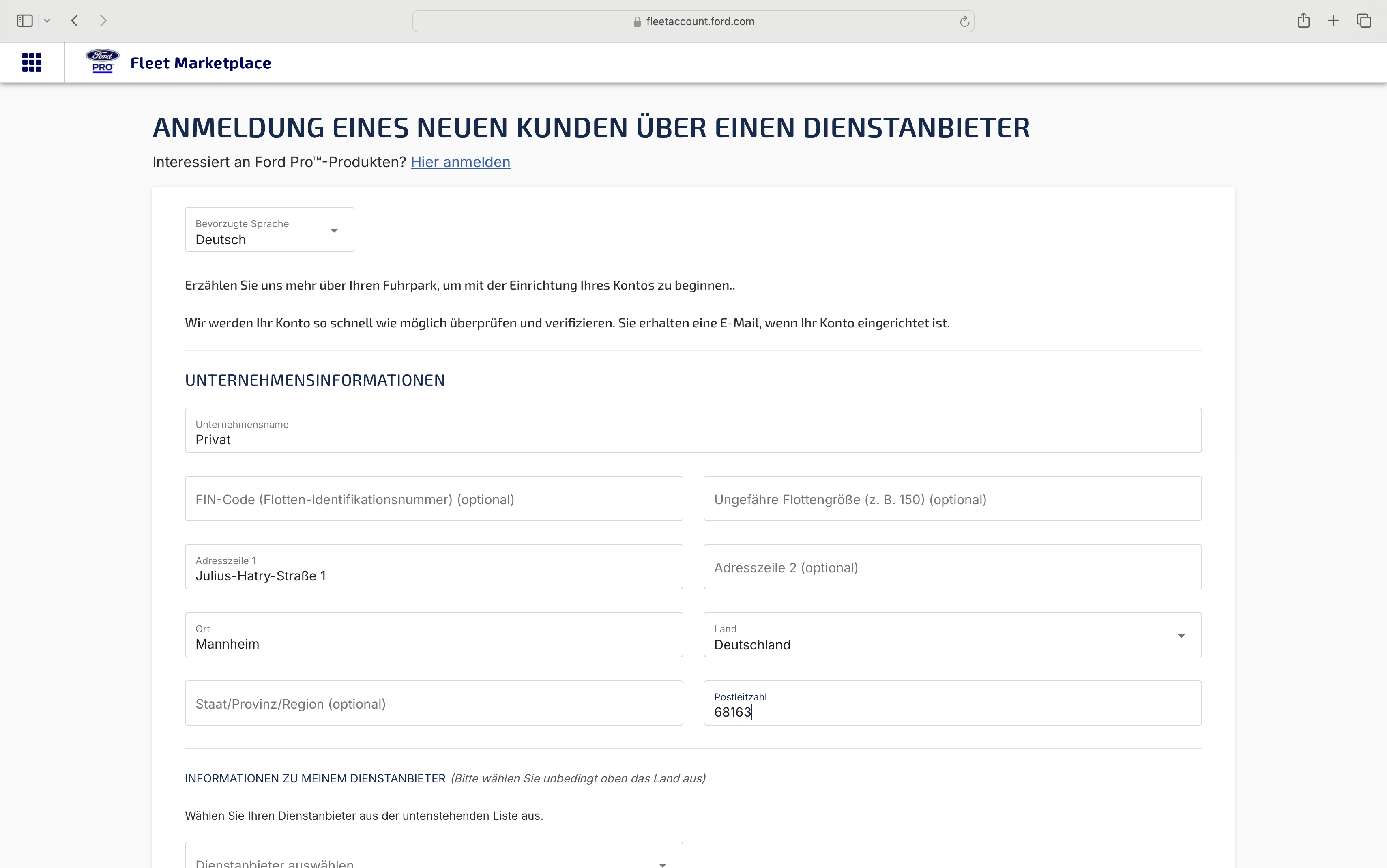The width and height of the screenshot is (1387, 868).
Task: Click the 'UNTERNEHMENSINFORMATIONEN' section heading
Action: coord(315,380)
